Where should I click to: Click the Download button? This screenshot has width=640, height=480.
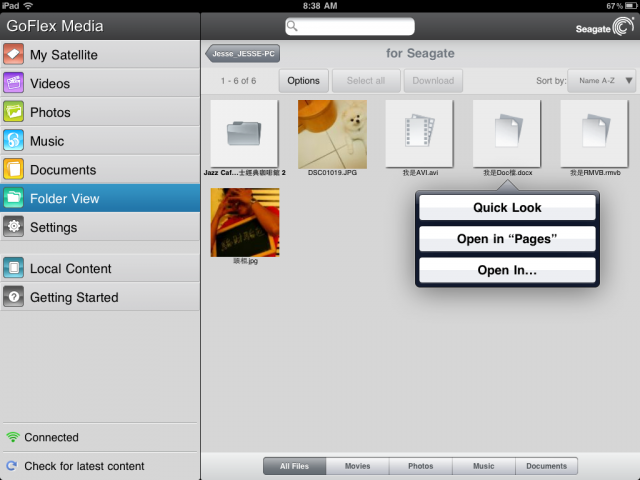point(433,81)
